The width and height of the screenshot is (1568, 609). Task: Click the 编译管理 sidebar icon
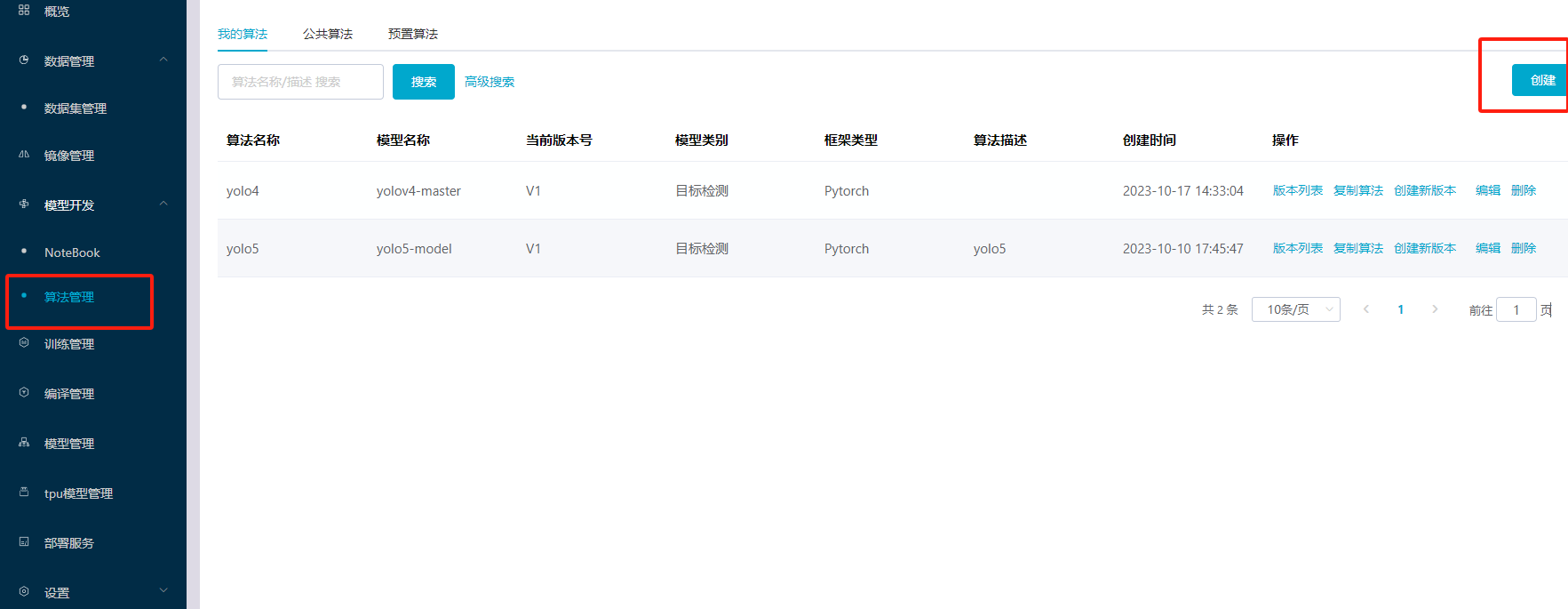point(24,393)
